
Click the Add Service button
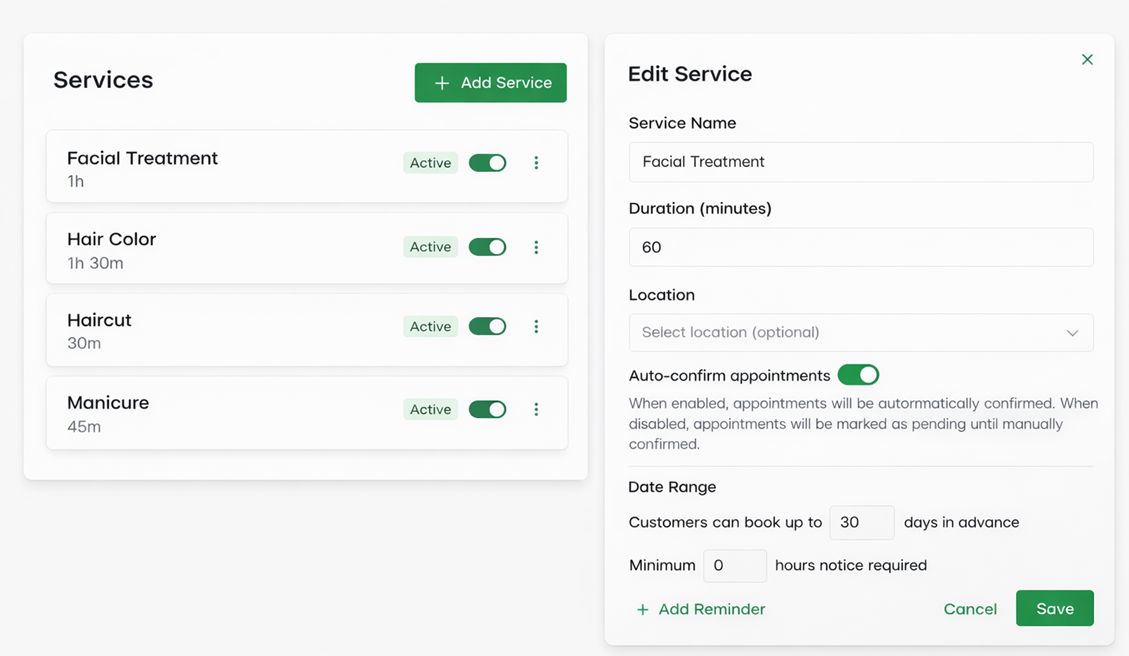[x=490, y=83]
